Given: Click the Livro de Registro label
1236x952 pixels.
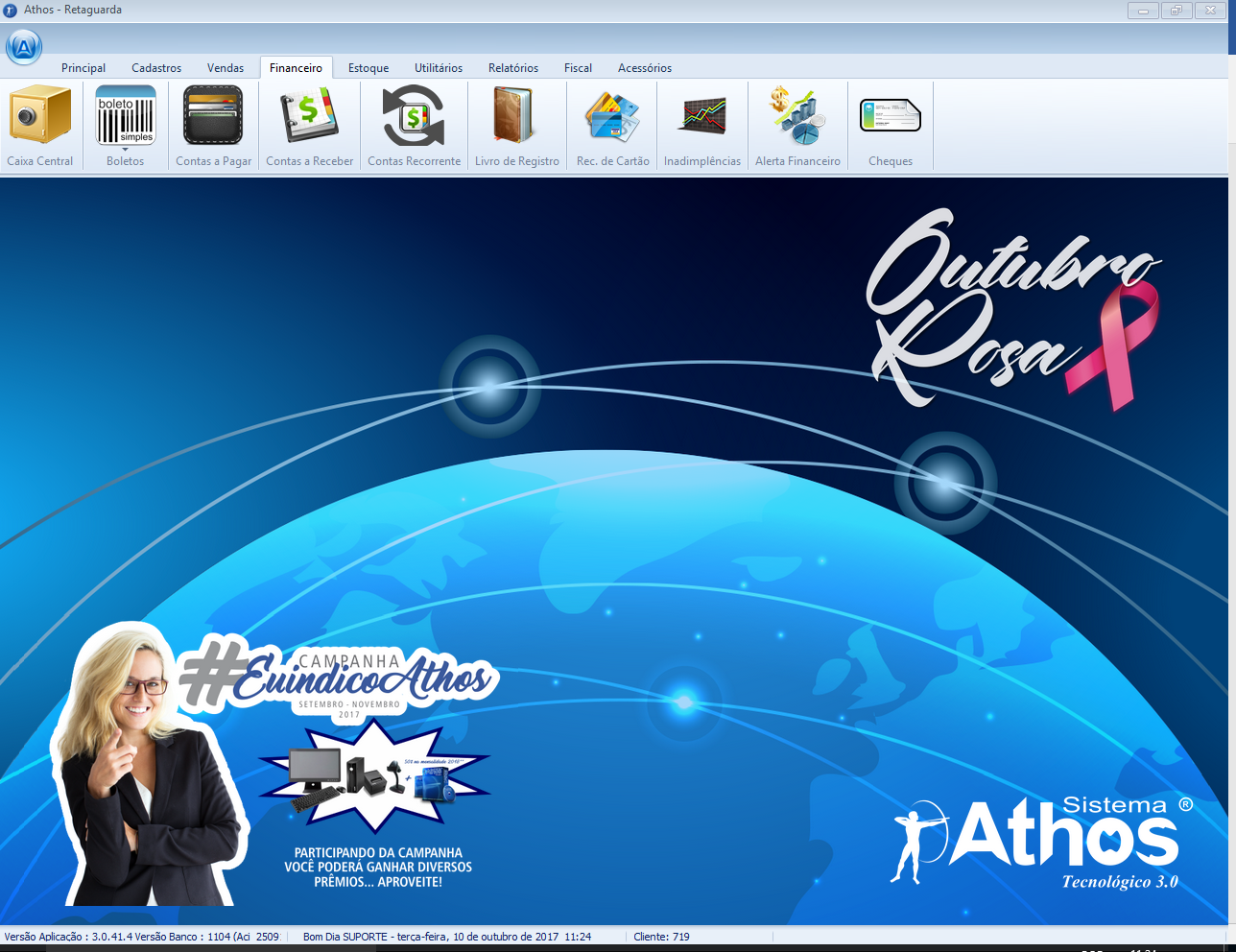Looking at the screenshot, I should 516,161.
